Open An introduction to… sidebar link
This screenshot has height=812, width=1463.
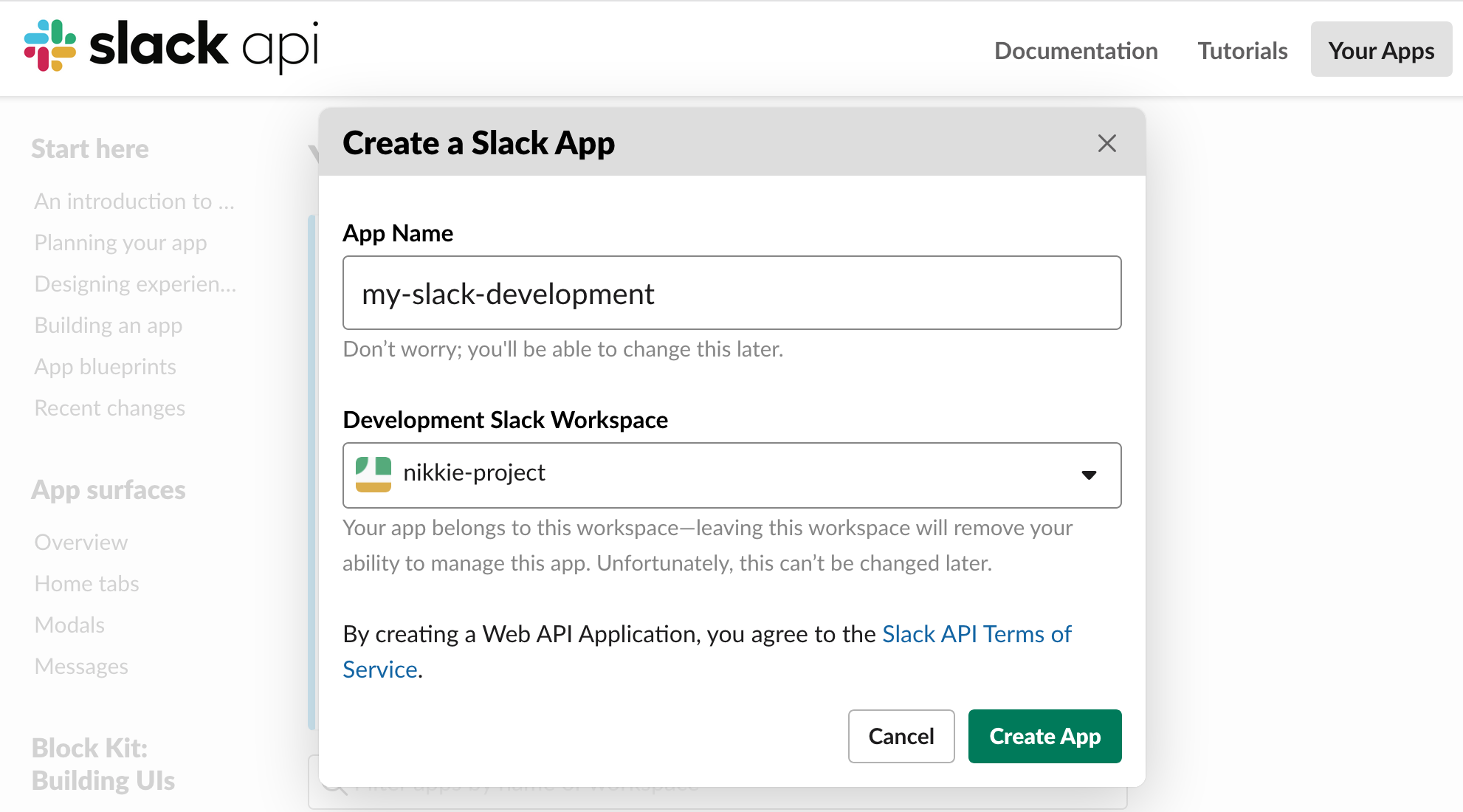click(x=134, y=202)
